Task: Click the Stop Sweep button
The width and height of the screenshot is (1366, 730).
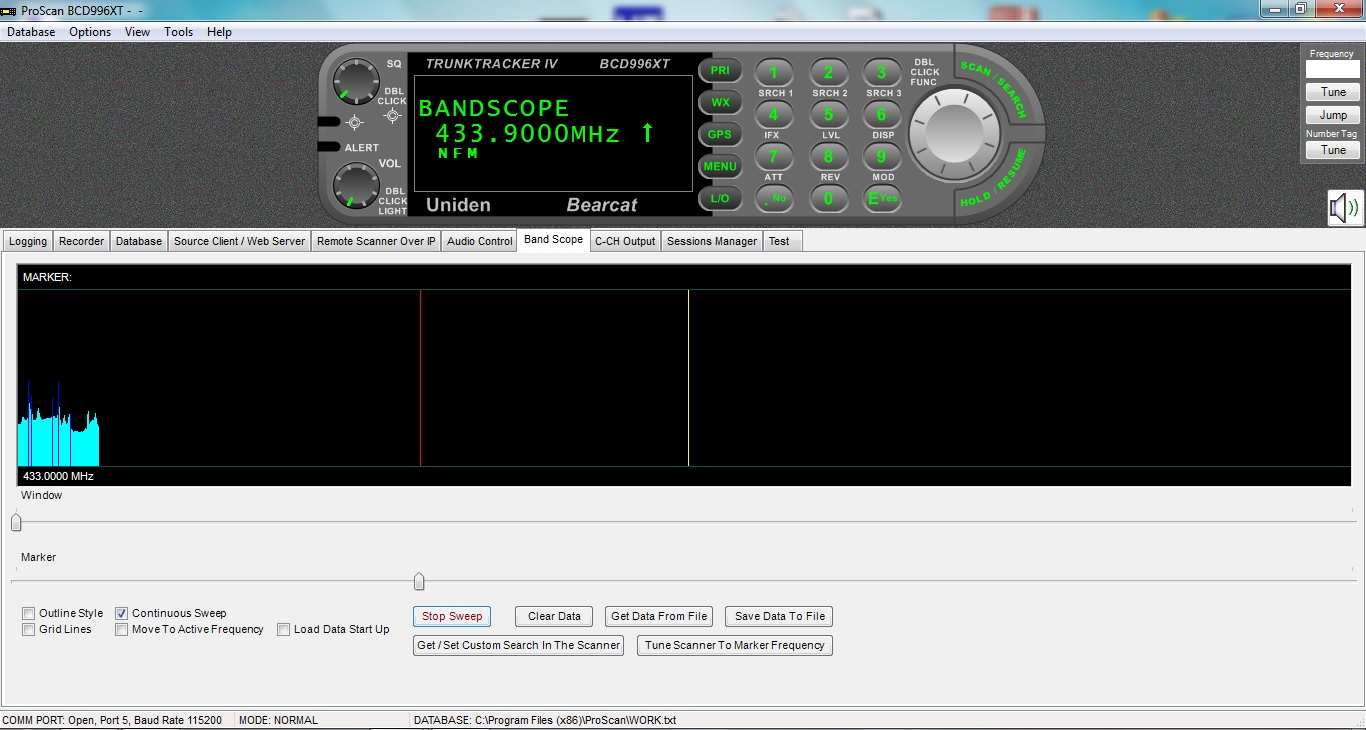Action: pyautogui.click(x=452, y=617)
